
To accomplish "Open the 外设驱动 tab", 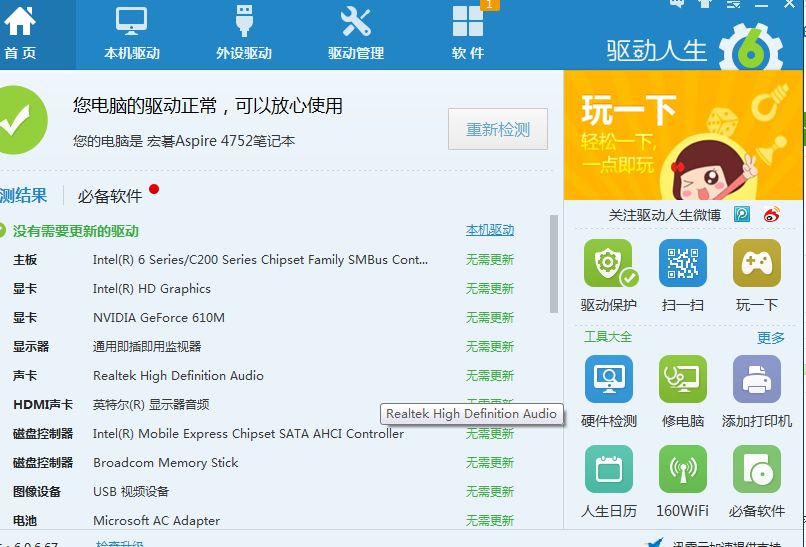I will tap(244, 34).
